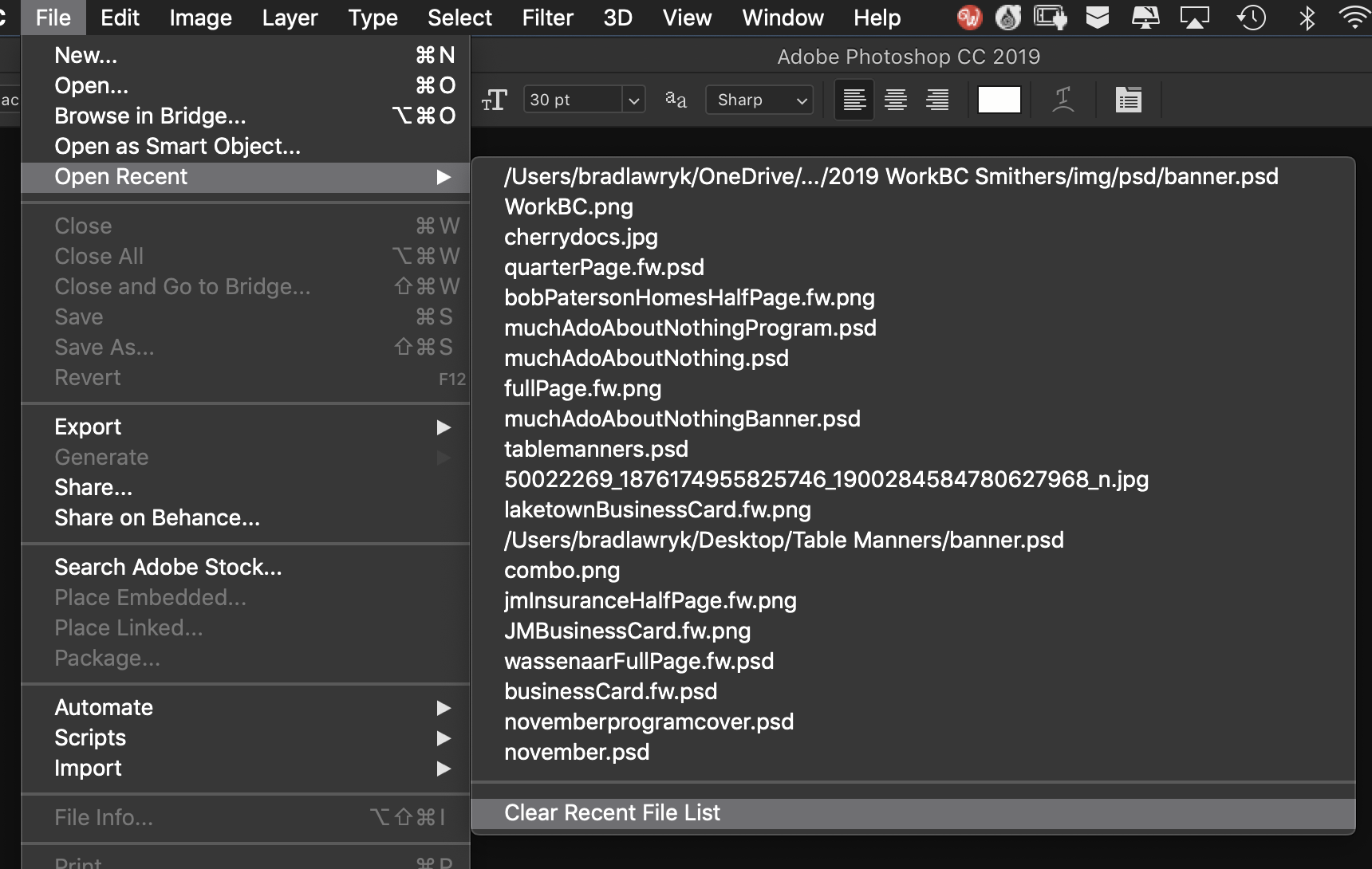Open the Image menu

coord(200,18)
